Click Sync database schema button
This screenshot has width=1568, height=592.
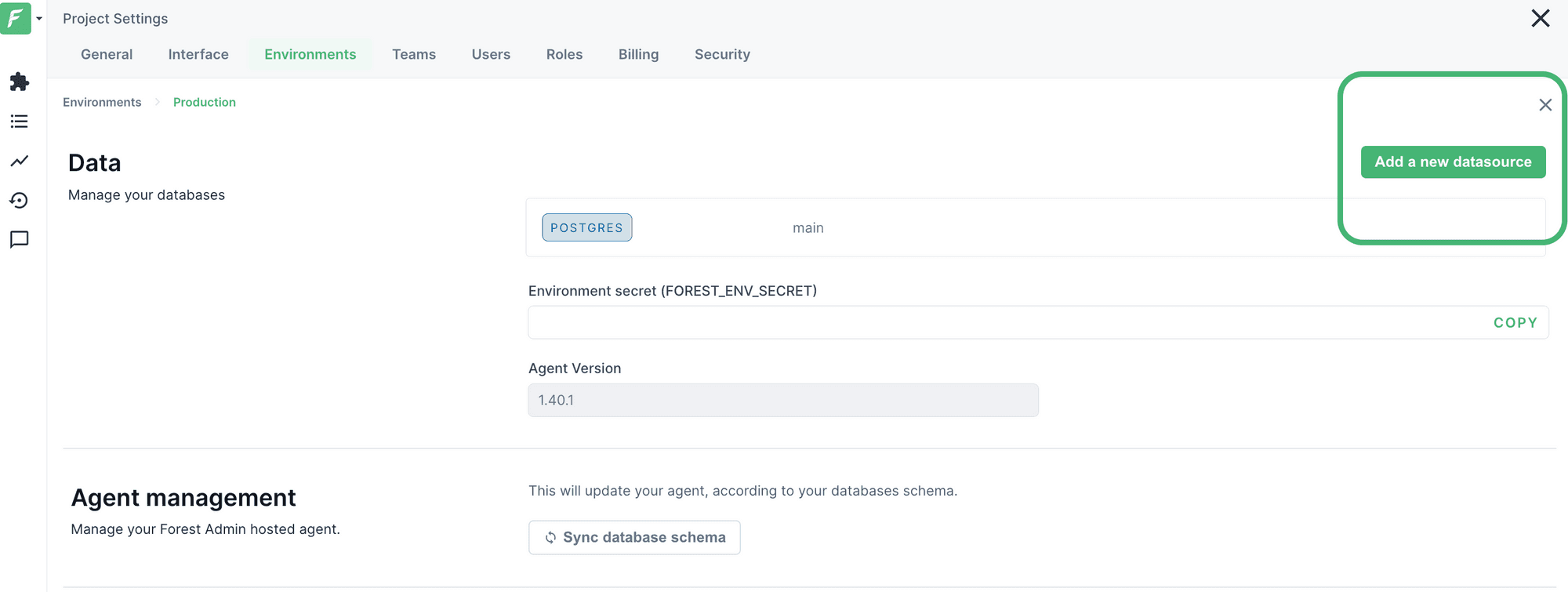[x=634, y=537]
